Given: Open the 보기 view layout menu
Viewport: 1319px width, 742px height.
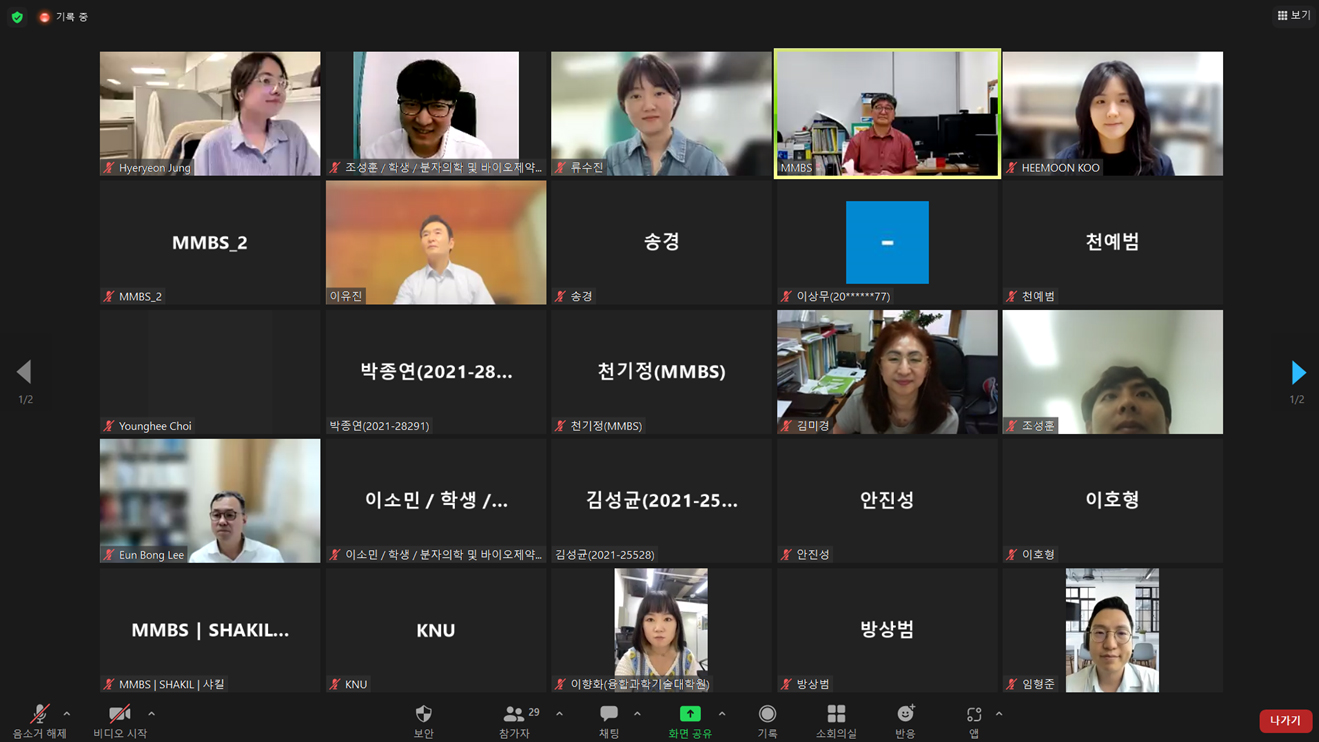Looking at the screenshot, I should tap(1293, 16).
